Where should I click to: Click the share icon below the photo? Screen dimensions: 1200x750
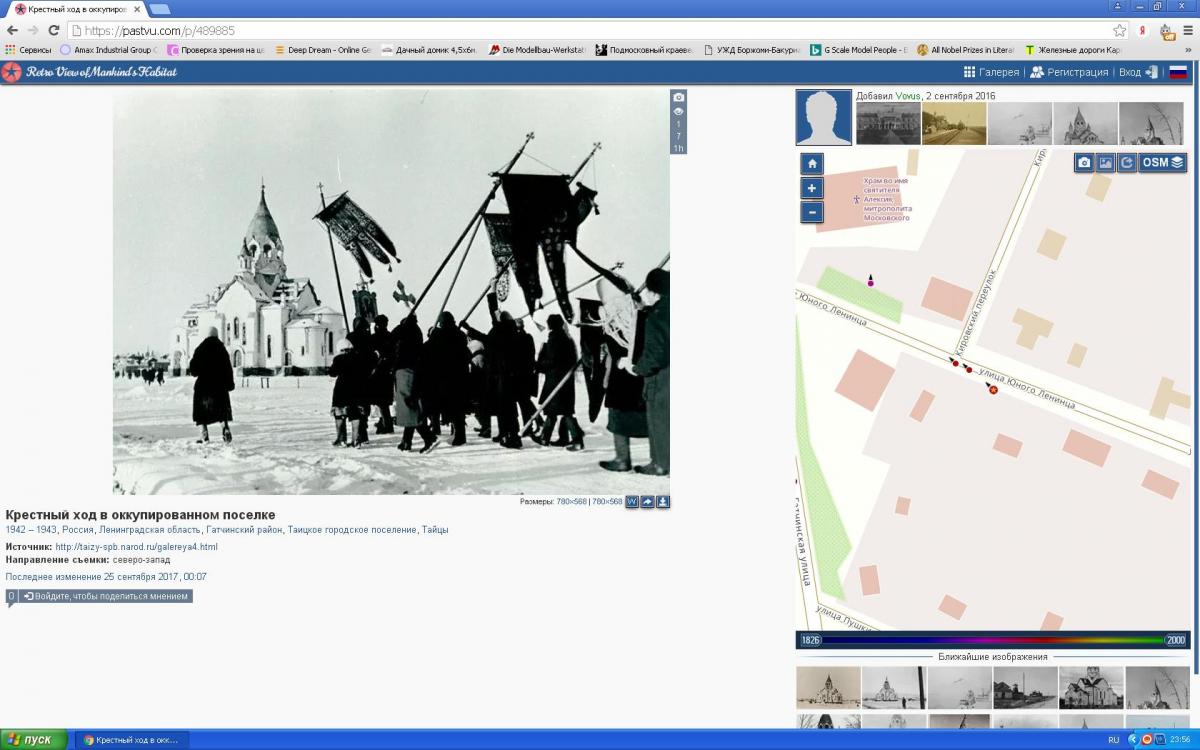pyautogui.click(x=647, y=502)
